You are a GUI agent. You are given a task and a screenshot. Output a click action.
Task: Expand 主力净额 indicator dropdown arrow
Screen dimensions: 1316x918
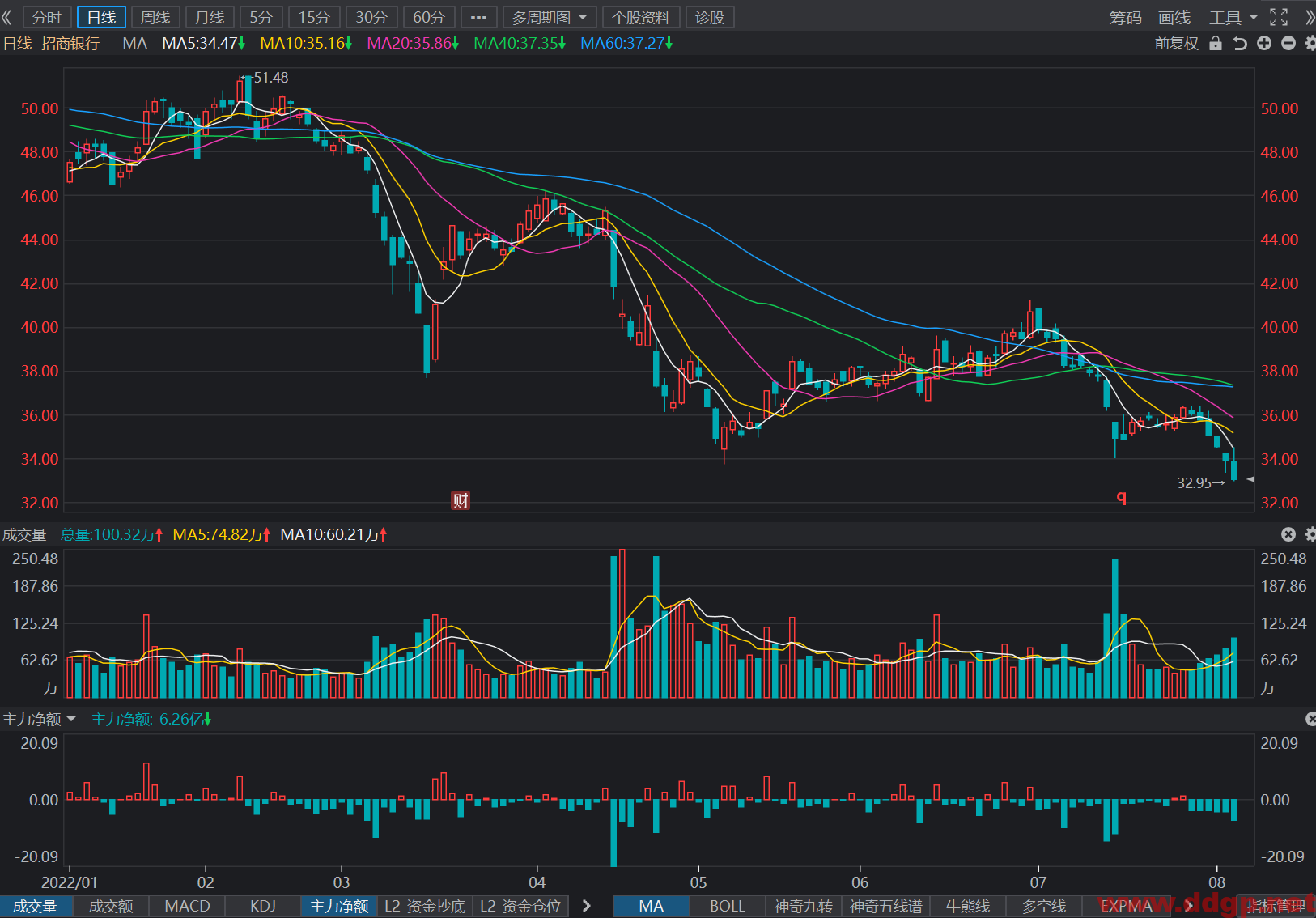point(71,719)
